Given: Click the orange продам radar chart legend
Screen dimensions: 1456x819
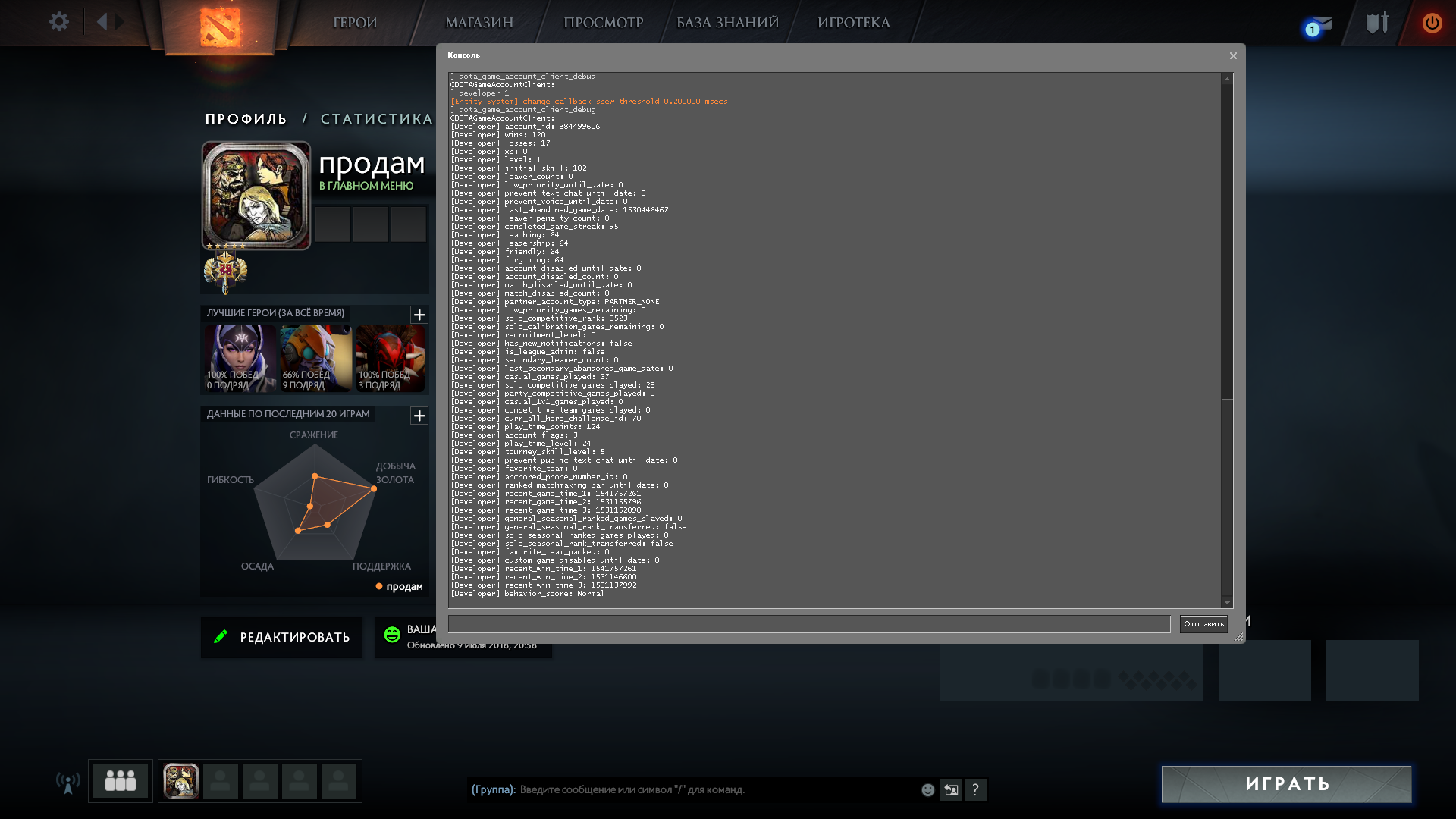Looking at the screenshot, I should click(400, 587).
